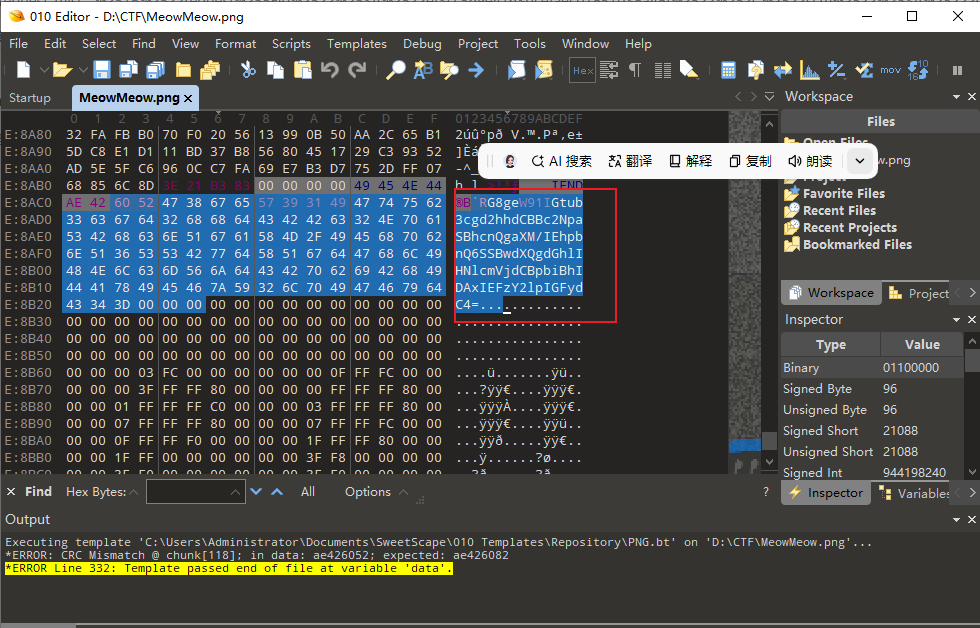Expand the popup toolbar chevron button
980x628 pixels.
pyautogui.click(x=860, y=161)
